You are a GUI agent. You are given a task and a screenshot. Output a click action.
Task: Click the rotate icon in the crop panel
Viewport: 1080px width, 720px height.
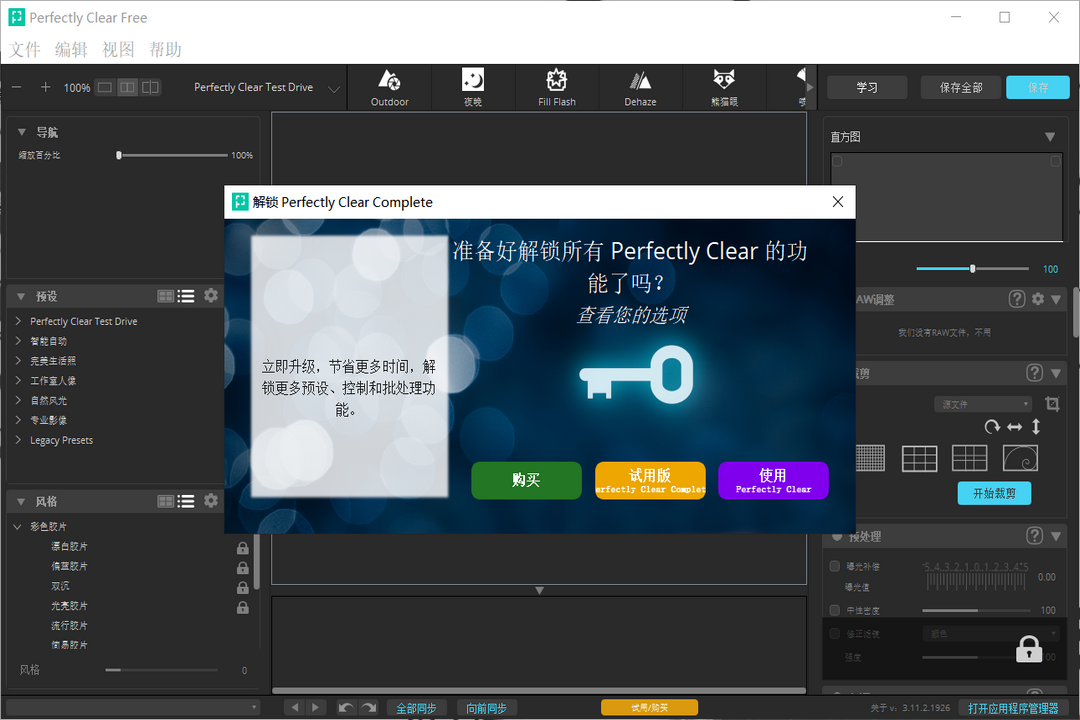(992, 427)
